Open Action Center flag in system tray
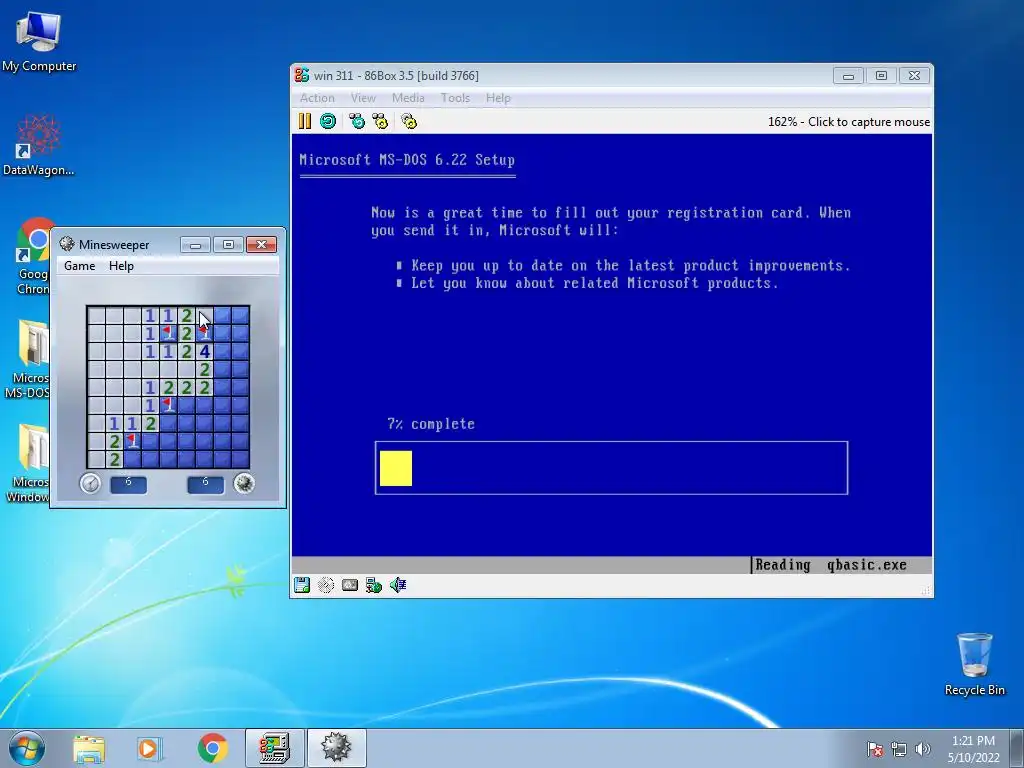Image resolution: width=1024 pixels, height=768 pixels. click(875, 749)
